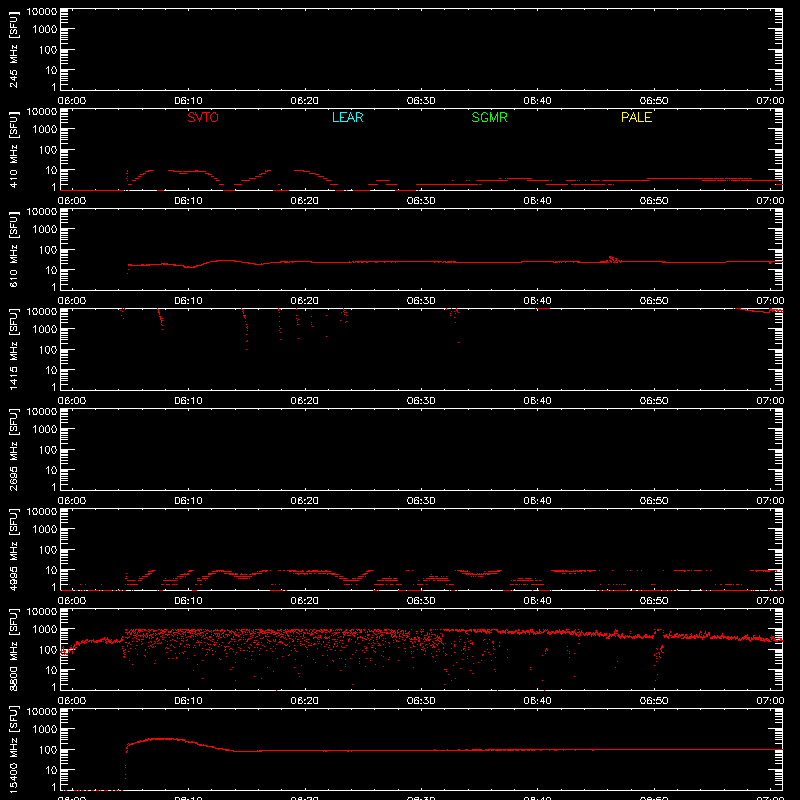This screenshot has width=800, height=800.
Task: Click the small burst near 06:46 on 610 MHz curve
Action: [x=612, y=260]
